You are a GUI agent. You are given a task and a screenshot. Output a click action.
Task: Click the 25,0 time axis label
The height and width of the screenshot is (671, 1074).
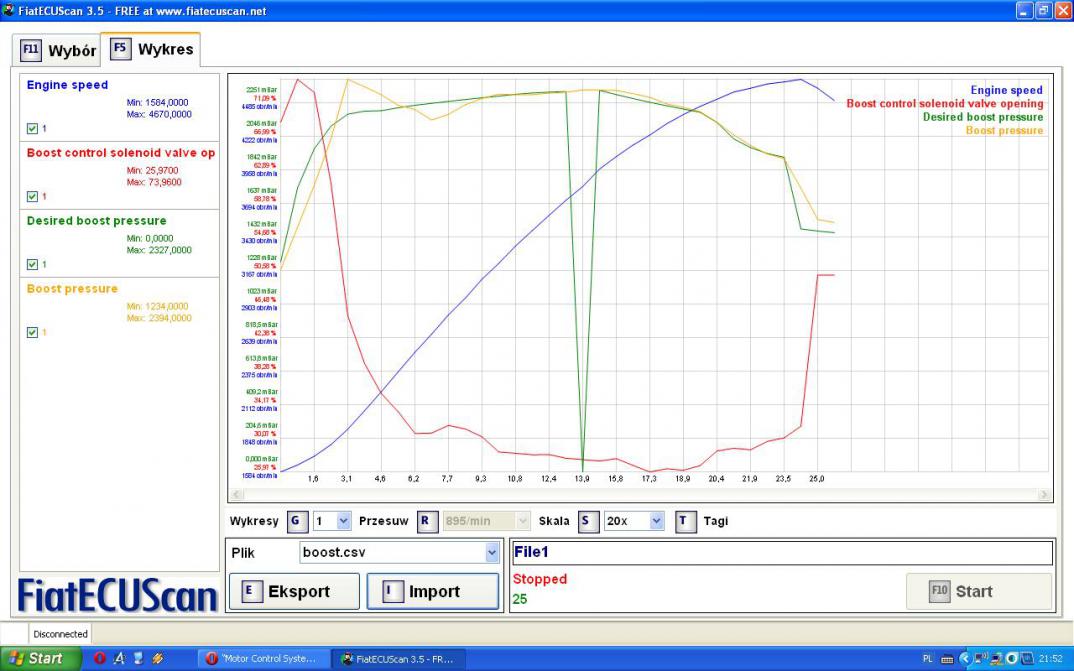(816, 479)
